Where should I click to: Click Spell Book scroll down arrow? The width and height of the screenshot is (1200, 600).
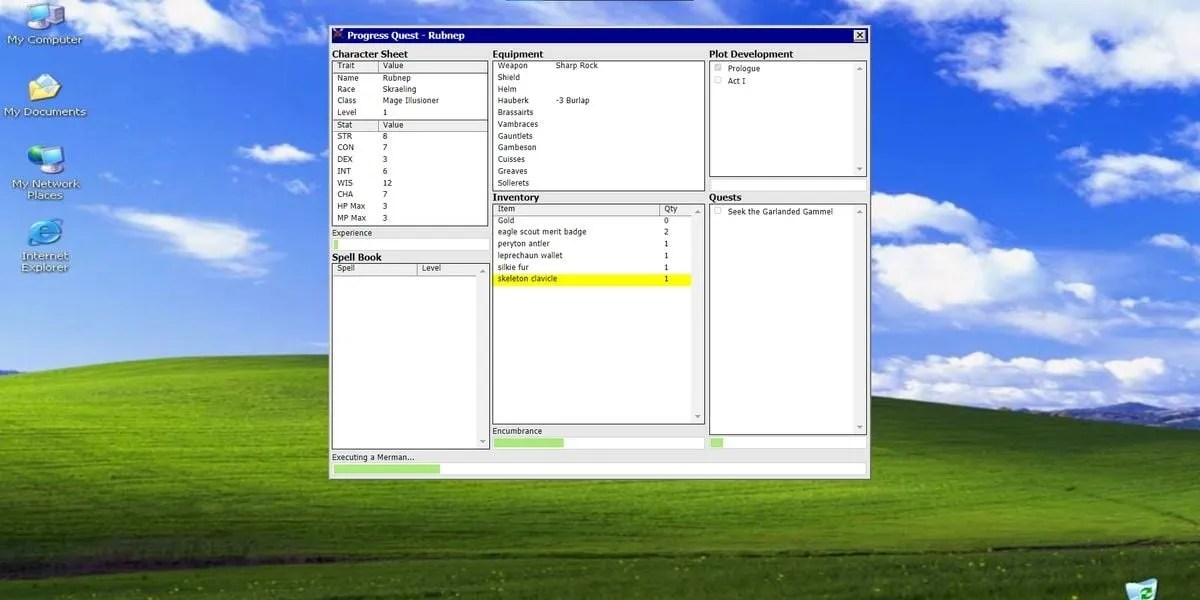point(483,441)
